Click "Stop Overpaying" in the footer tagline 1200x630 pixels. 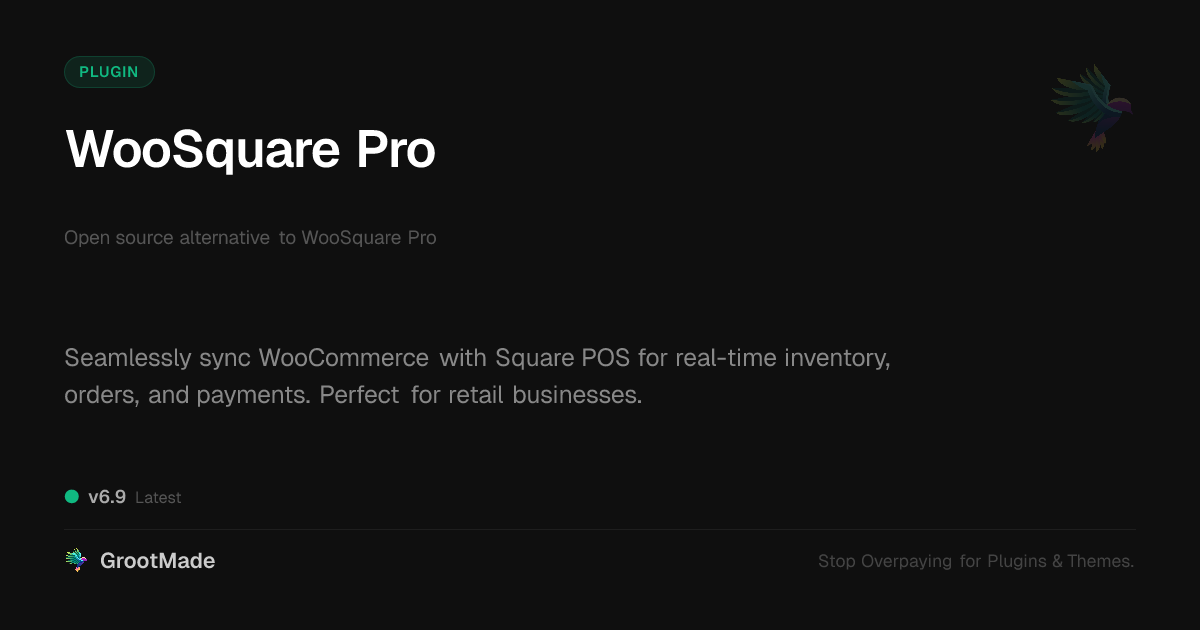point(885,562)
